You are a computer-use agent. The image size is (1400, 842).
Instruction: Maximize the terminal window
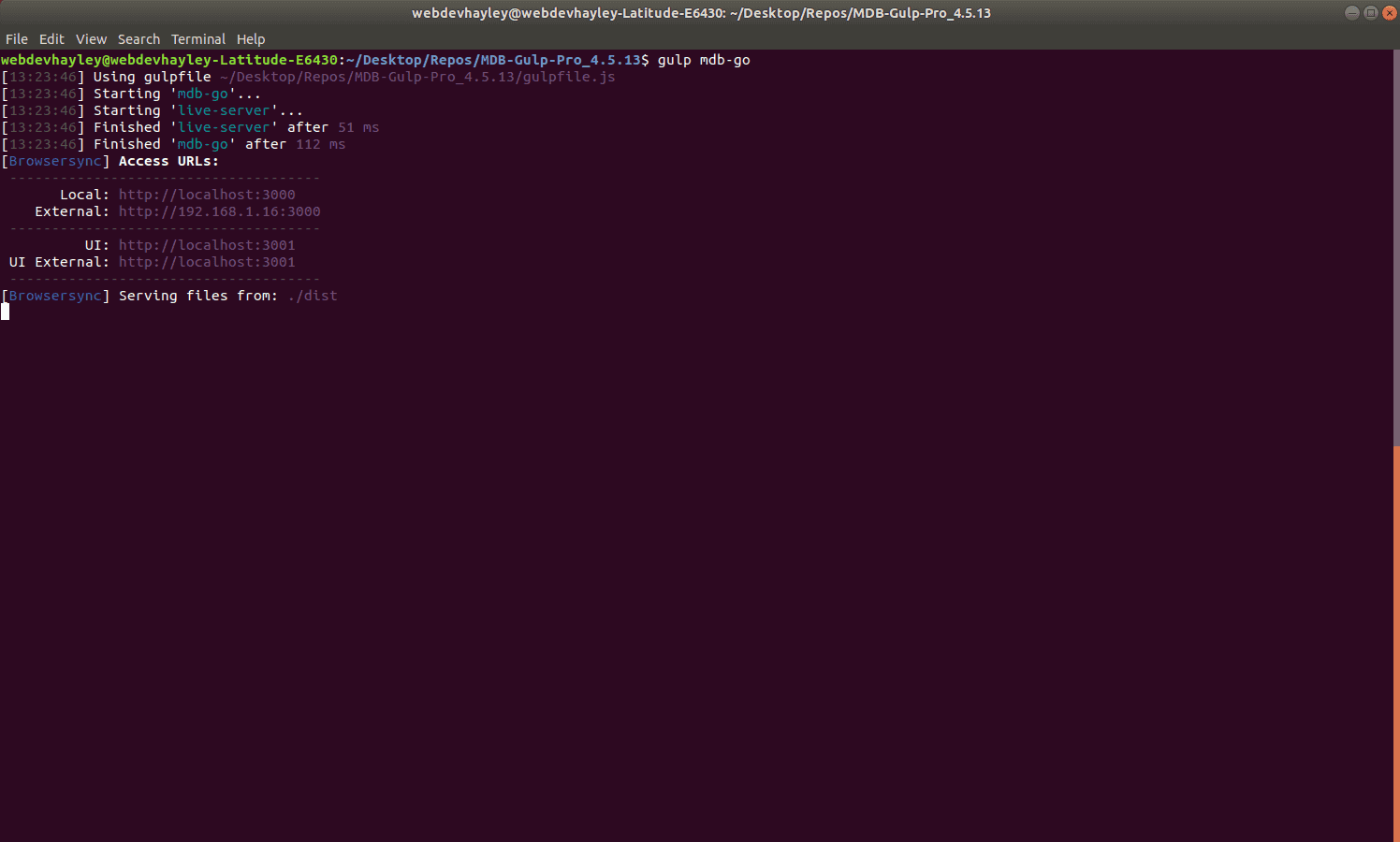click(1370, 12)
